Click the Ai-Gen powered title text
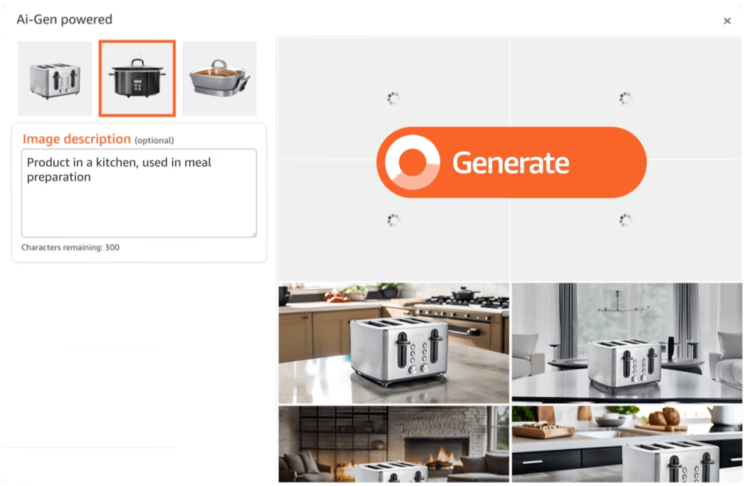 tap(65, 20)
